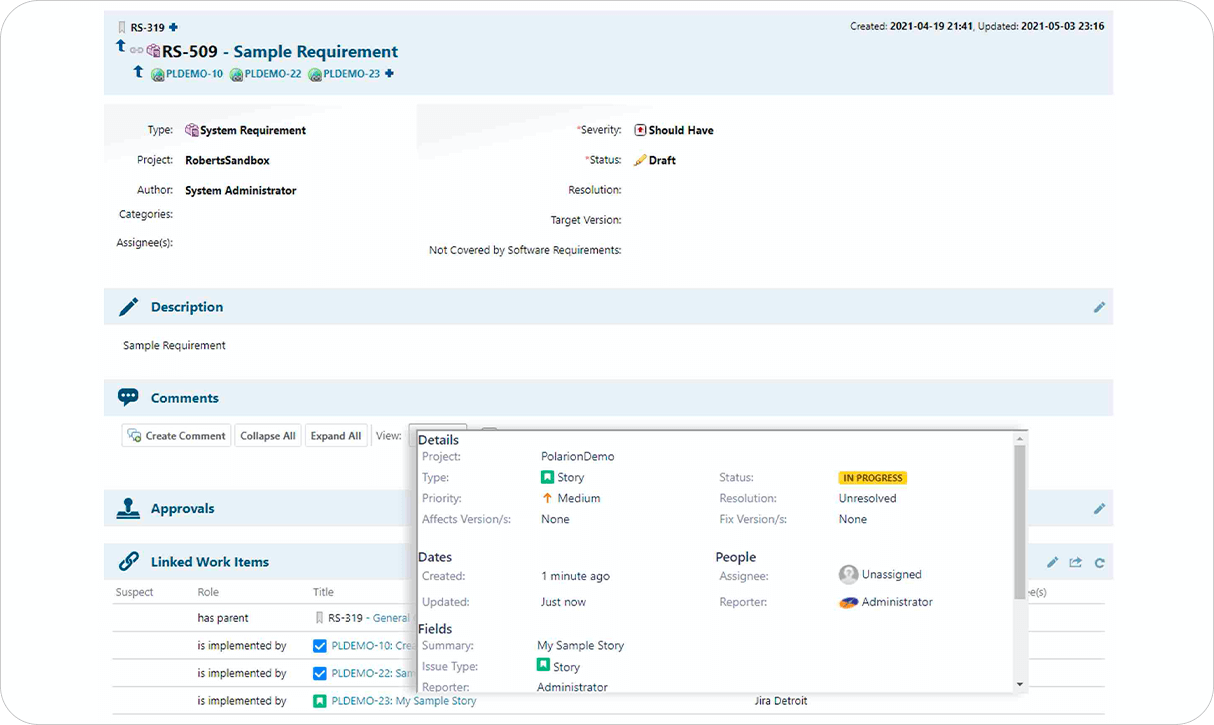Click the popup vertical scrollbar thumb

[x=1019, y=522]
